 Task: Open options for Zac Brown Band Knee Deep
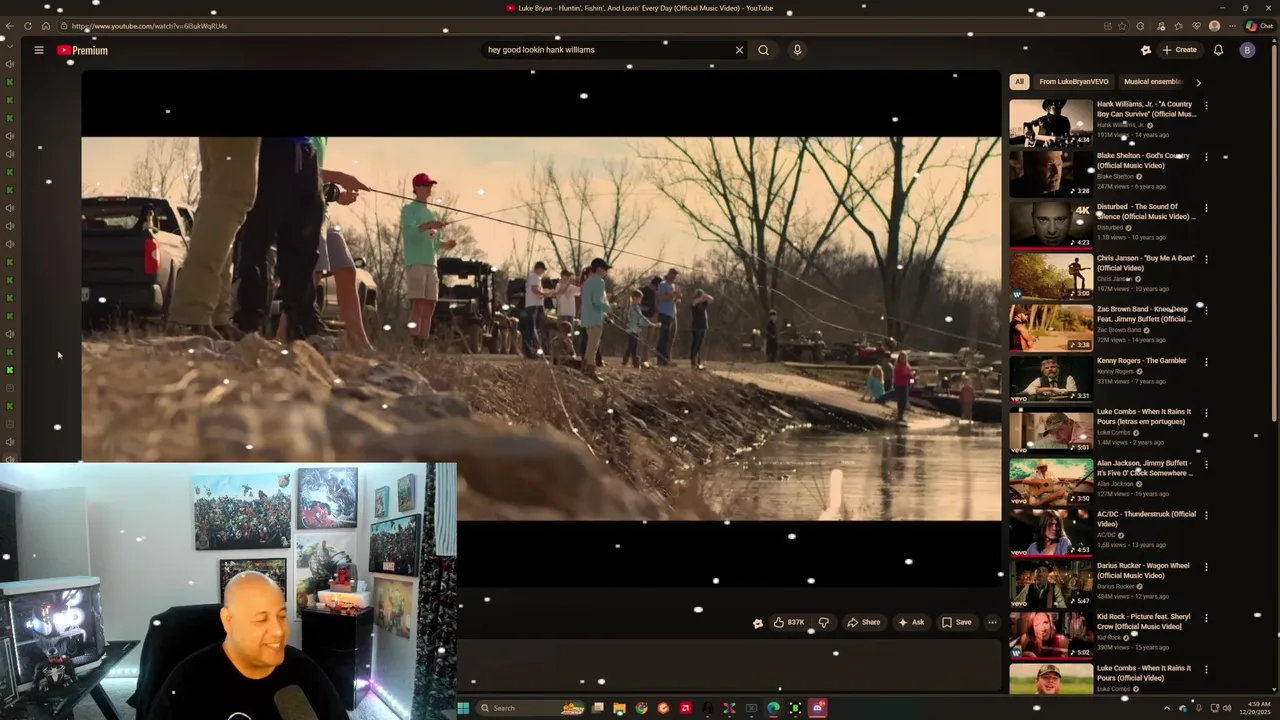(1206, 310)
